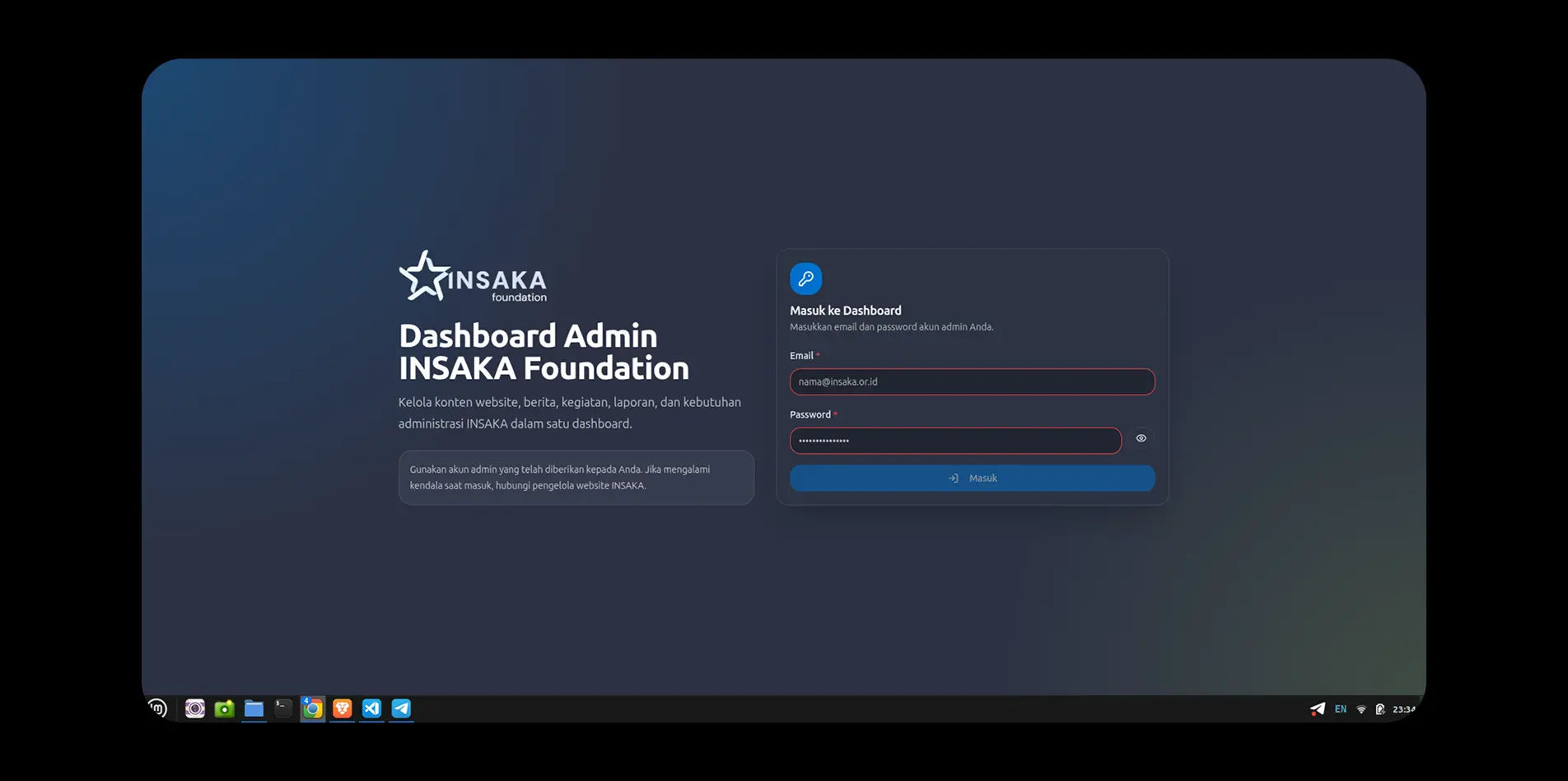Click the Telegram tray icon
The height and width of the screenshot is (781, 1568).
point(1318,709)
